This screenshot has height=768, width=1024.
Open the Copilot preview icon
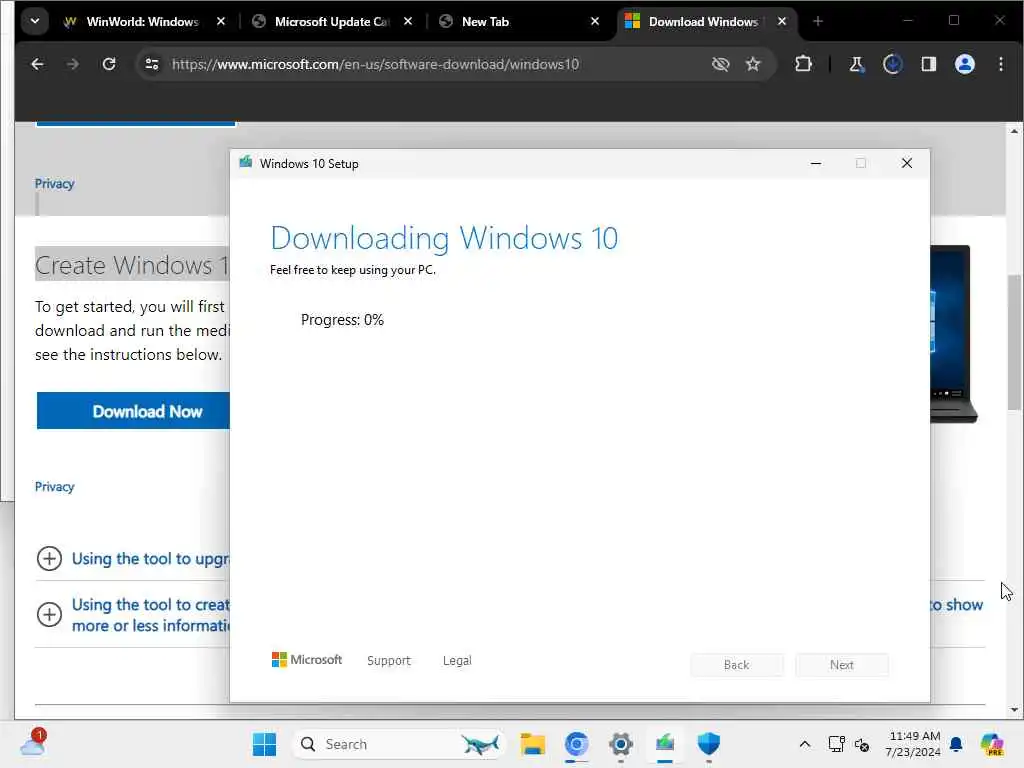coord(992,744)
